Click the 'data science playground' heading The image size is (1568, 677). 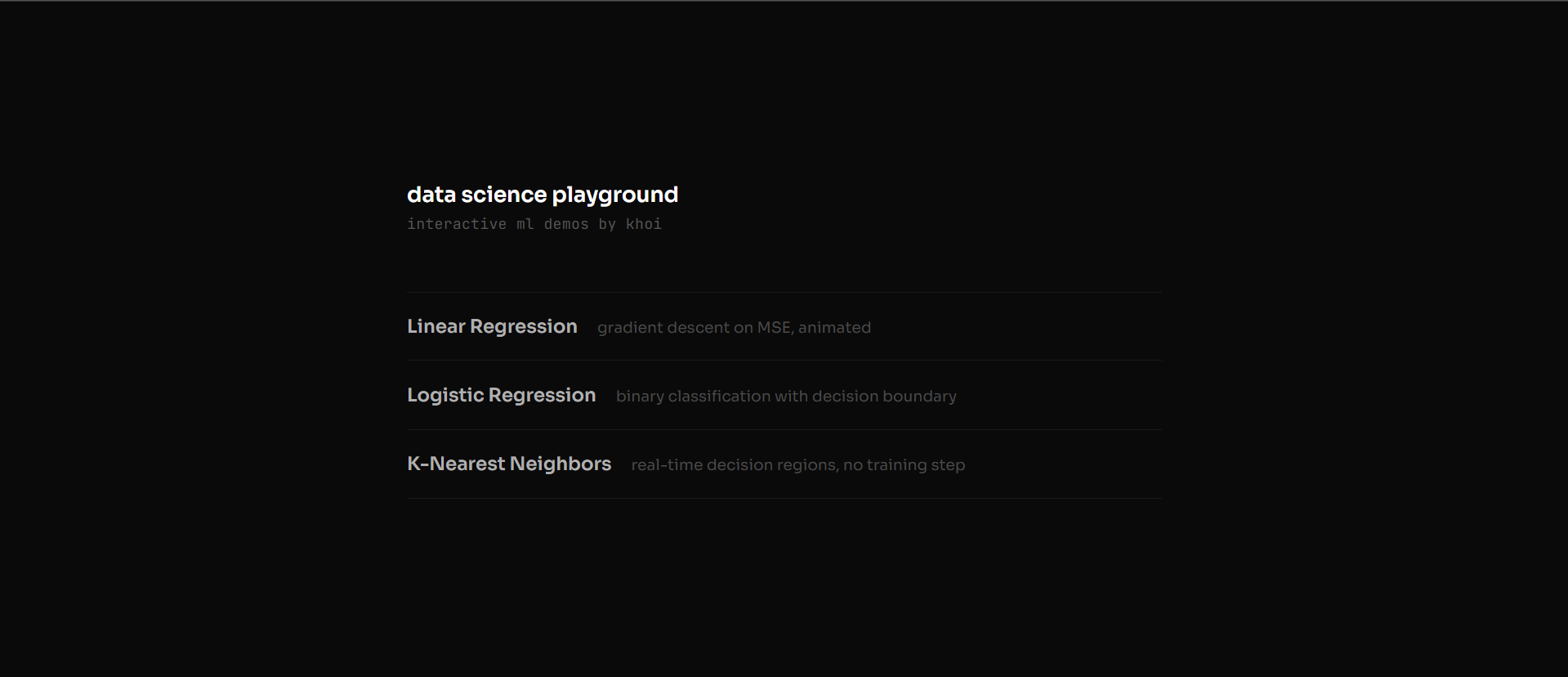point(542,195)
